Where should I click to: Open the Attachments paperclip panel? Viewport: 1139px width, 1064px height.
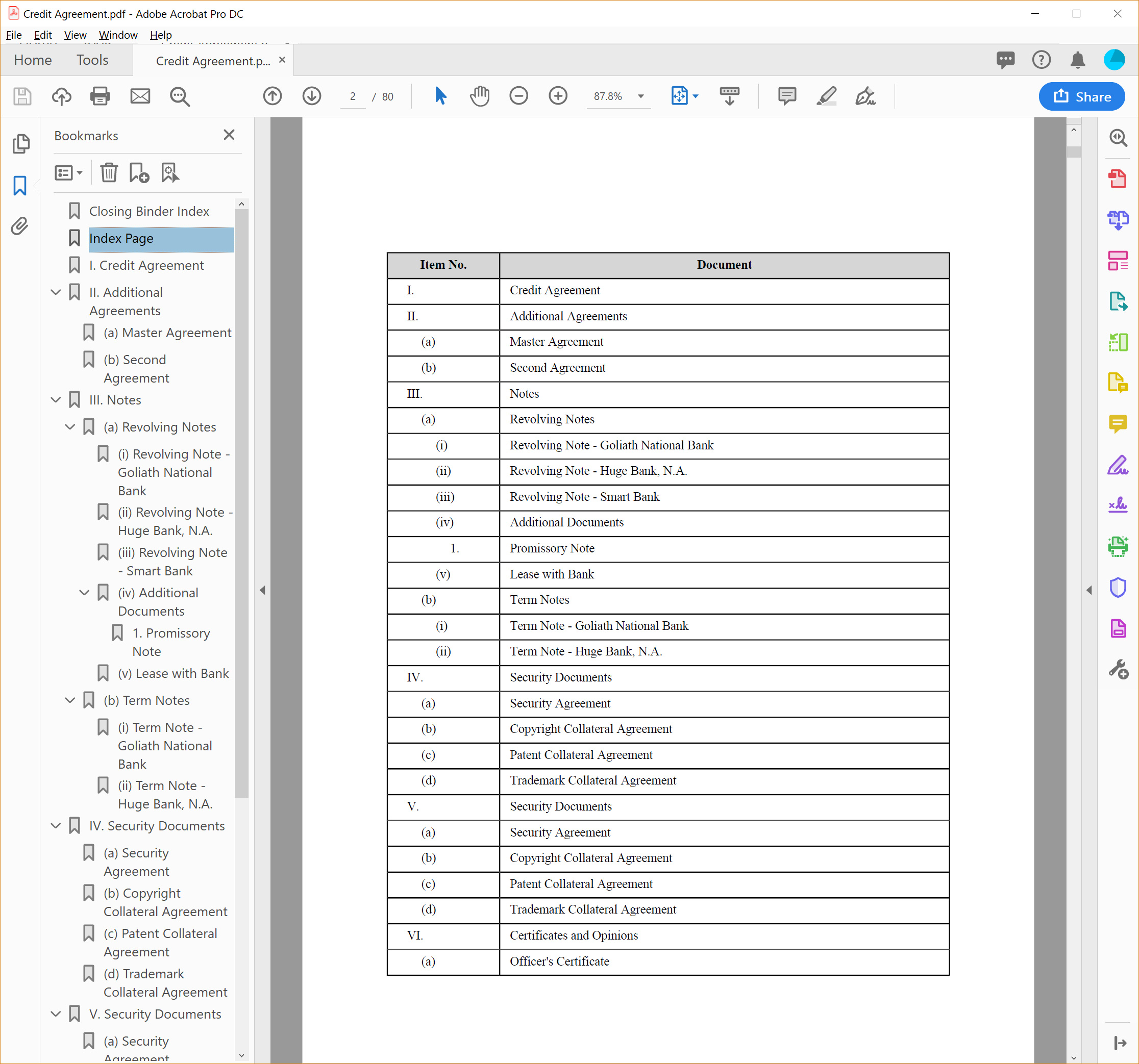tap(20, 226)
